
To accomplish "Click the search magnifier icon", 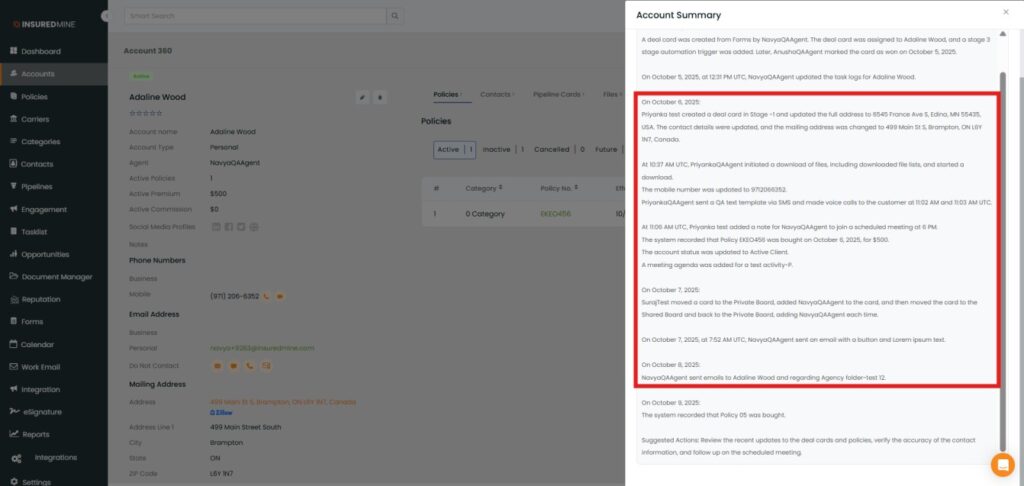I will (396, 16).
